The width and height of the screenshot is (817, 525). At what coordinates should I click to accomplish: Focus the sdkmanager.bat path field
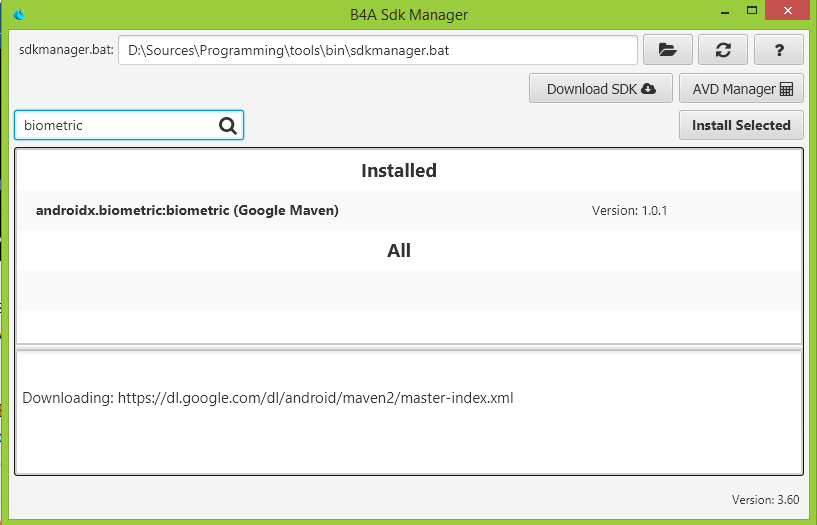[378, 50]
